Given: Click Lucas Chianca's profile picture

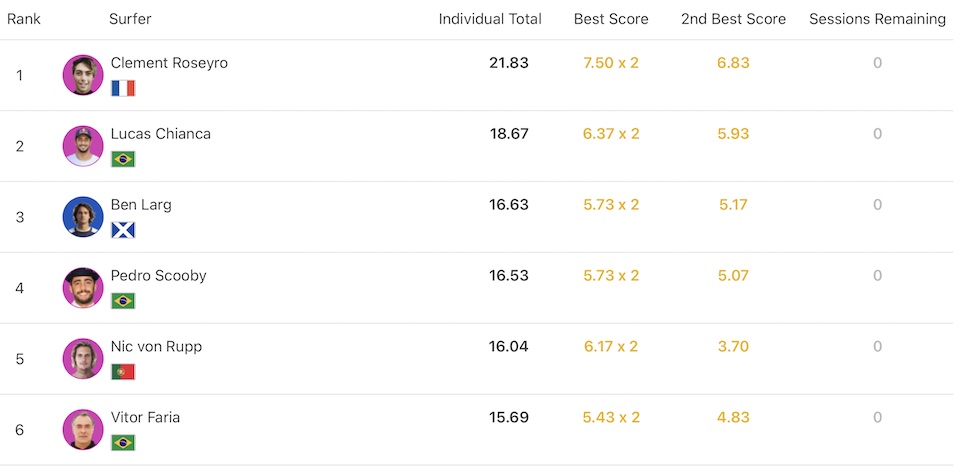Looking at the screenshot, I should pos(83,146).
